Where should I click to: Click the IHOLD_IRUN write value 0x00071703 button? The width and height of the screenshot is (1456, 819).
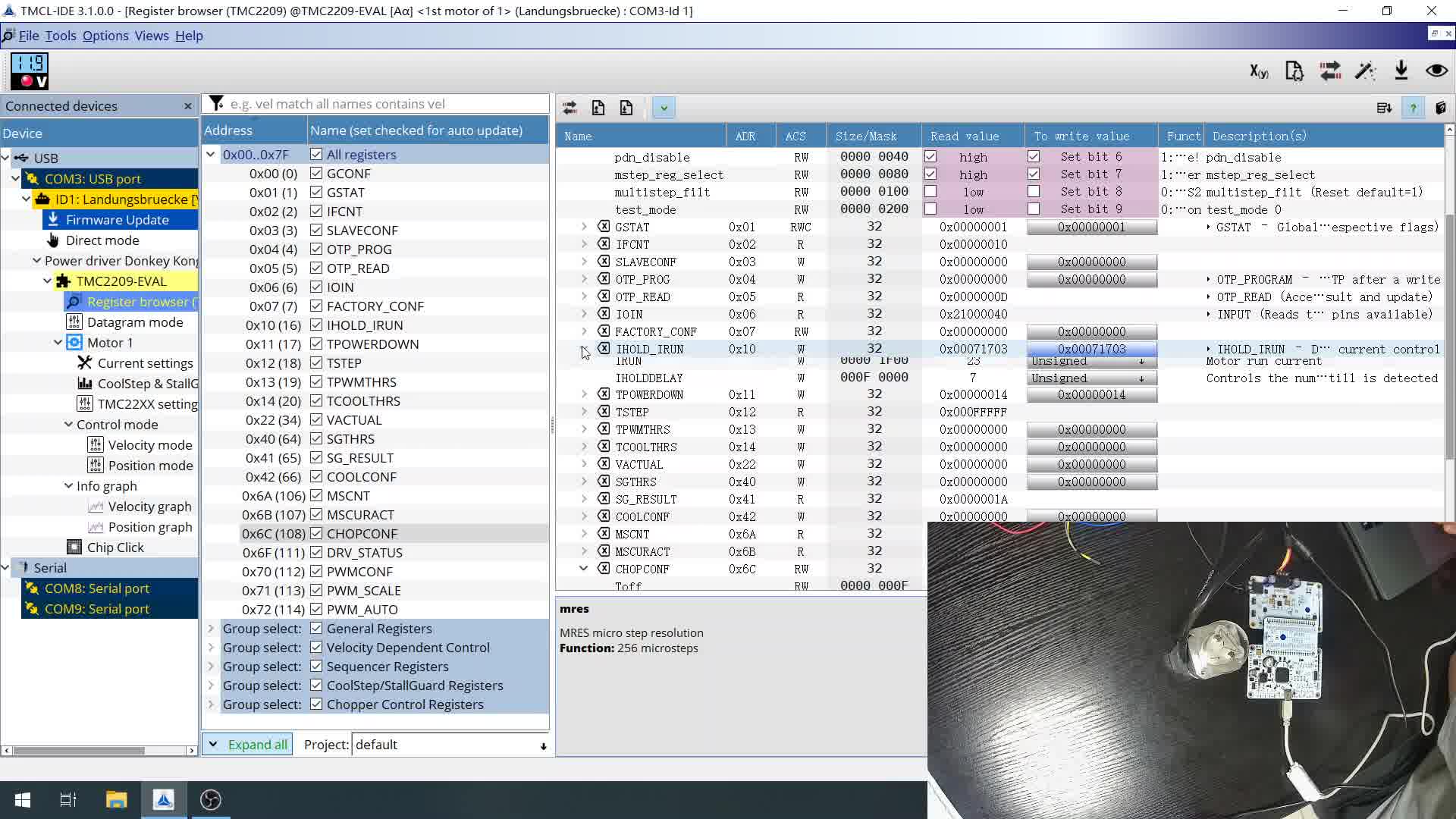pos(1091,350)
